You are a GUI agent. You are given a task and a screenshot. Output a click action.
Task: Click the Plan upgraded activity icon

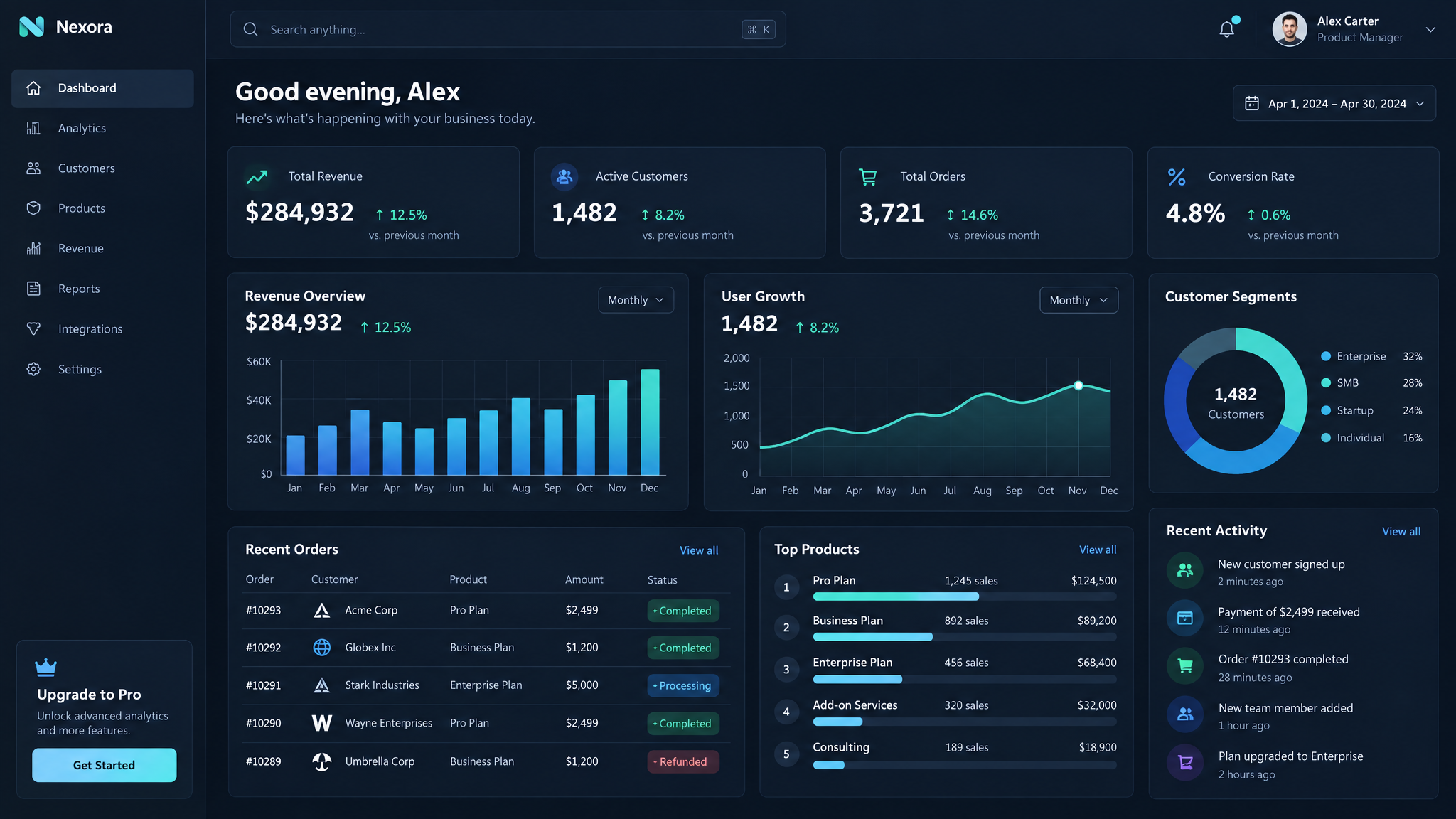(1185, 762)
